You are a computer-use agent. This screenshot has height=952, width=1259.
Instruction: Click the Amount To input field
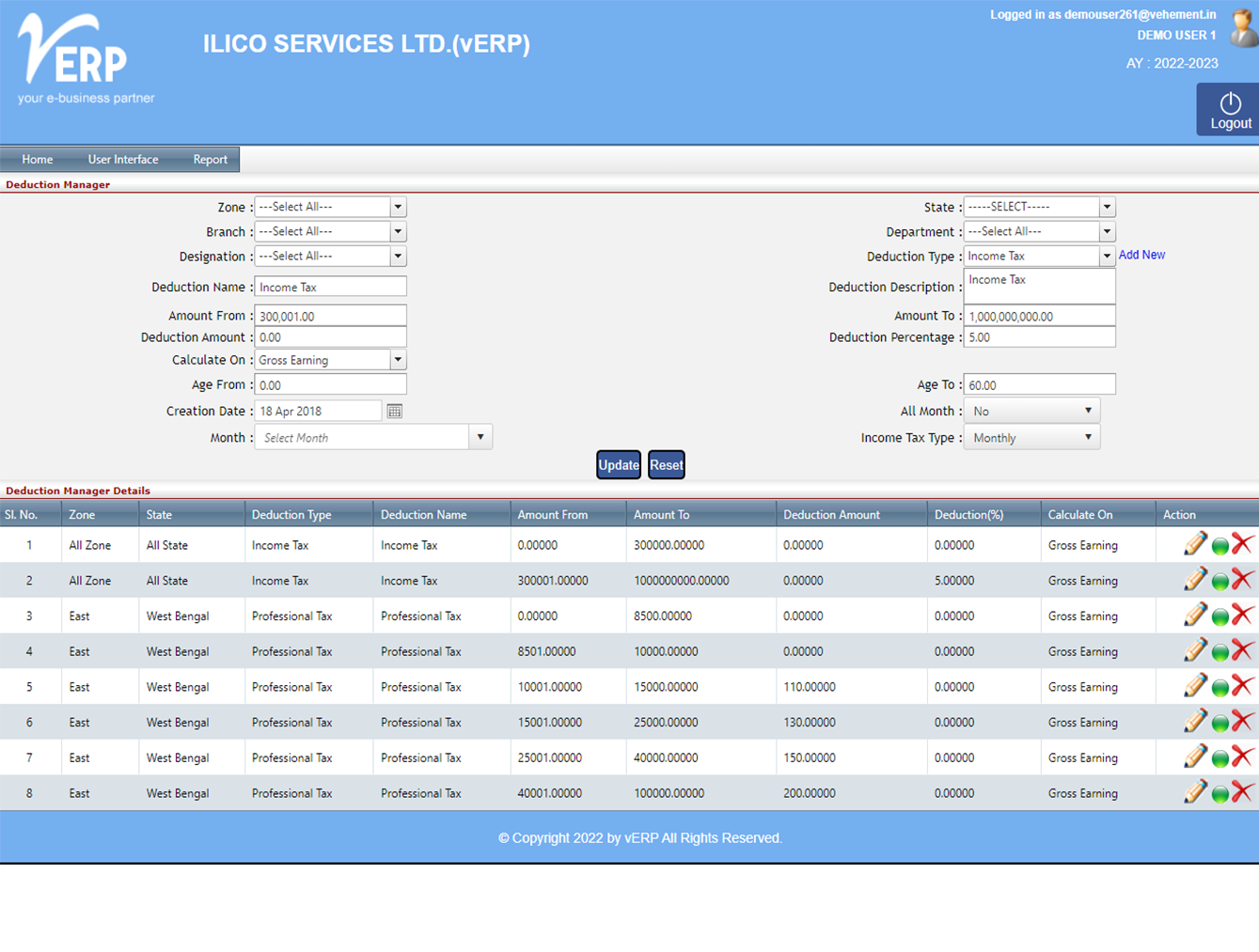1039,316
